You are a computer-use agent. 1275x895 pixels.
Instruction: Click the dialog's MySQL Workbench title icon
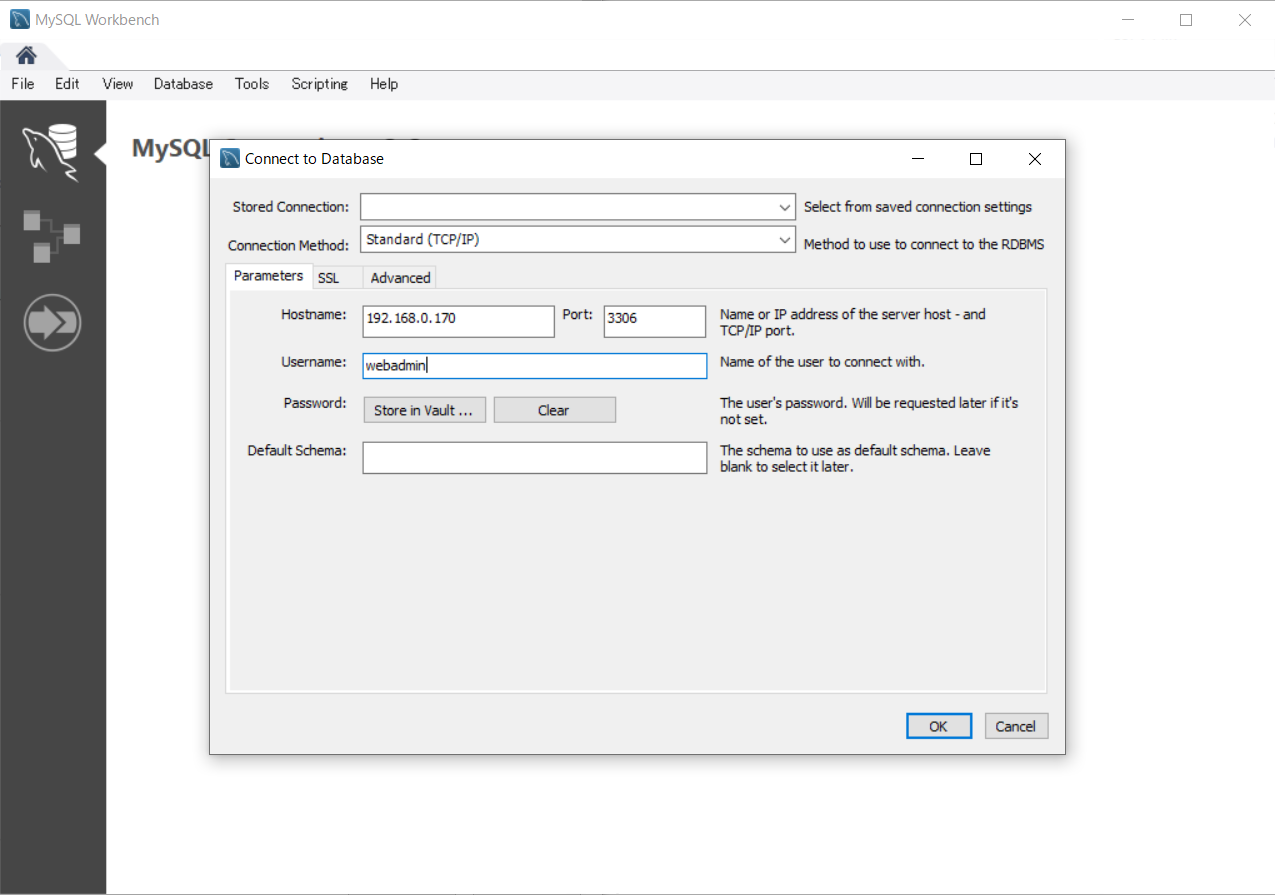(x=230, y=158)
